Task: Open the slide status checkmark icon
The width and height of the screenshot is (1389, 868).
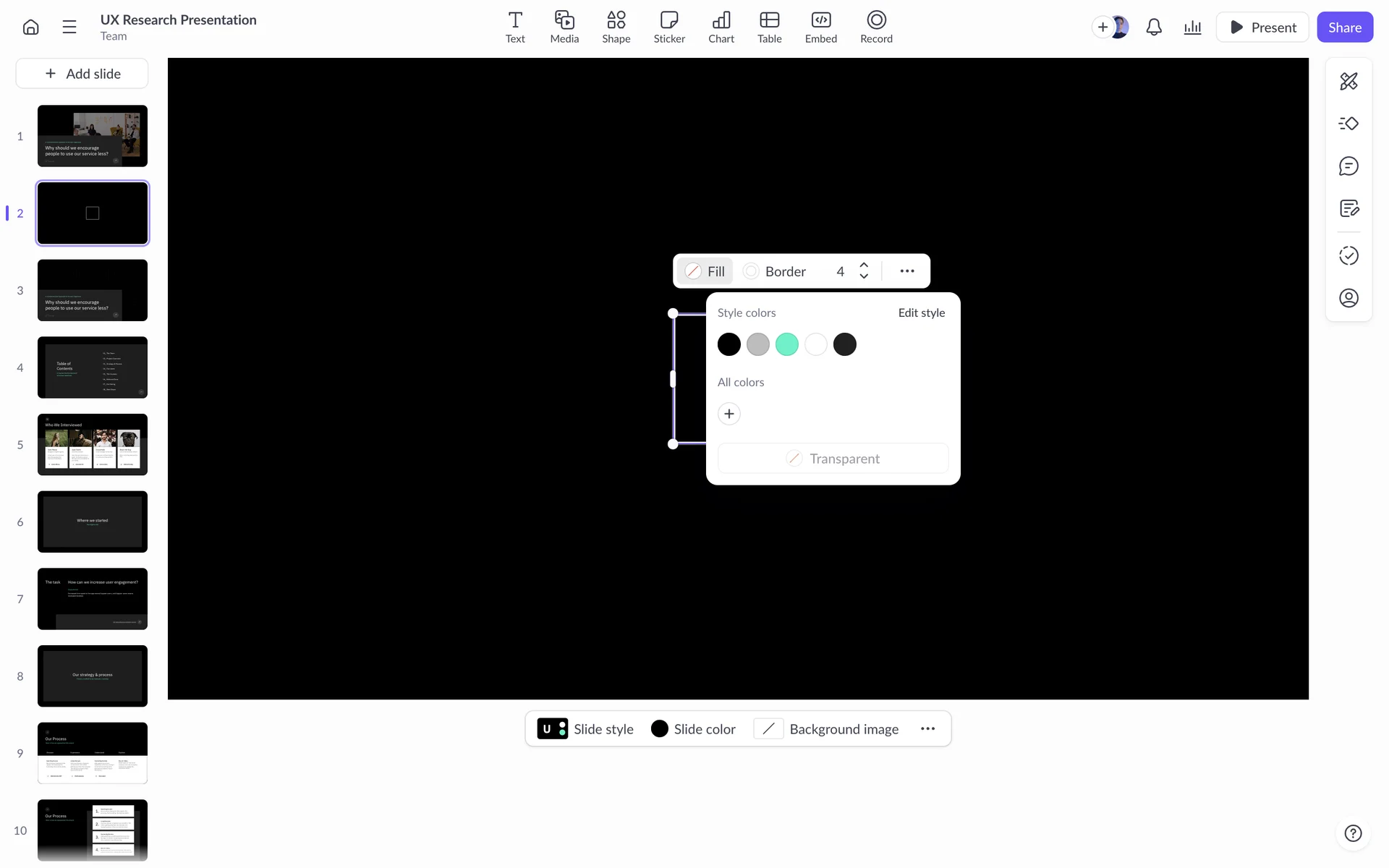Action: [1348, 255]
